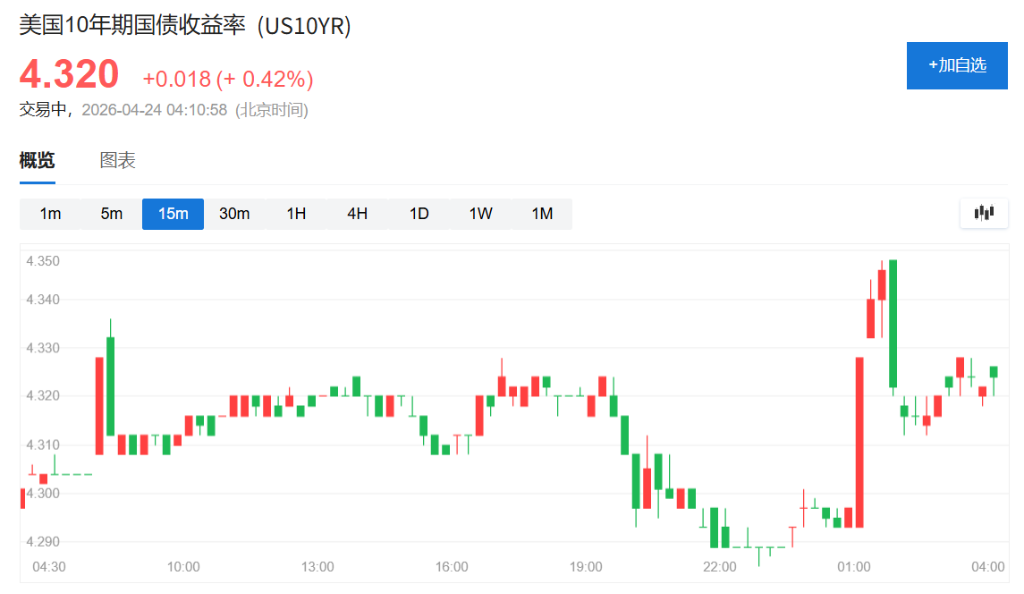Click the tall green candle at the 4.350 peak
1024x594 pixels.
tap(893, 322)
